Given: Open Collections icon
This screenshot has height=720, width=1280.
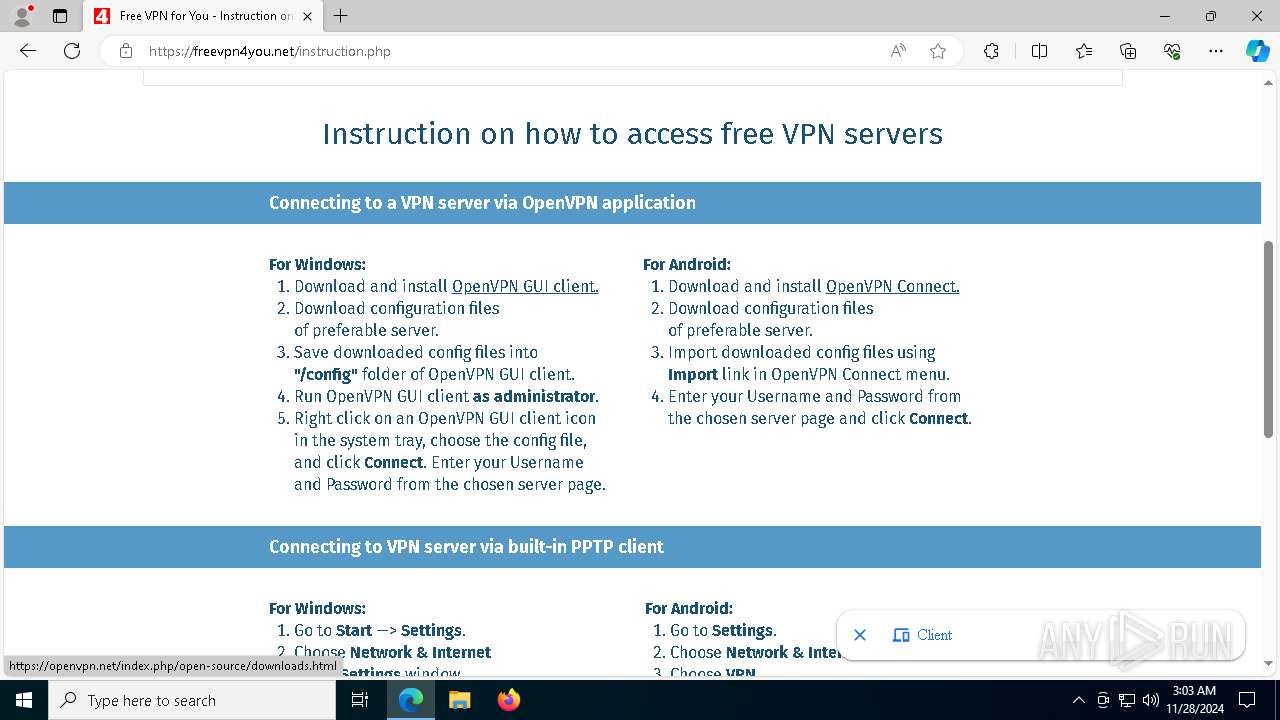Looking at the screenshot, I should (1128, 51).
